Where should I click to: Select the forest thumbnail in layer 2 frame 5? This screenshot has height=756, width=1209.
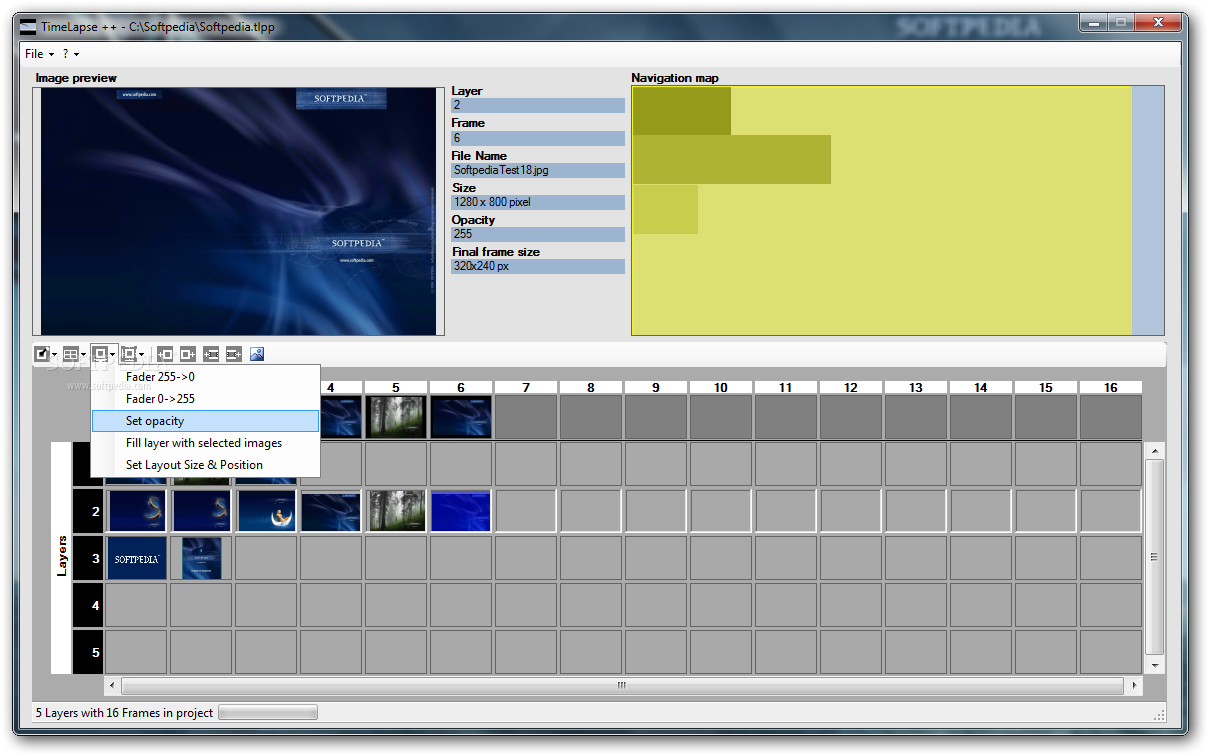[x=397, y=510]
